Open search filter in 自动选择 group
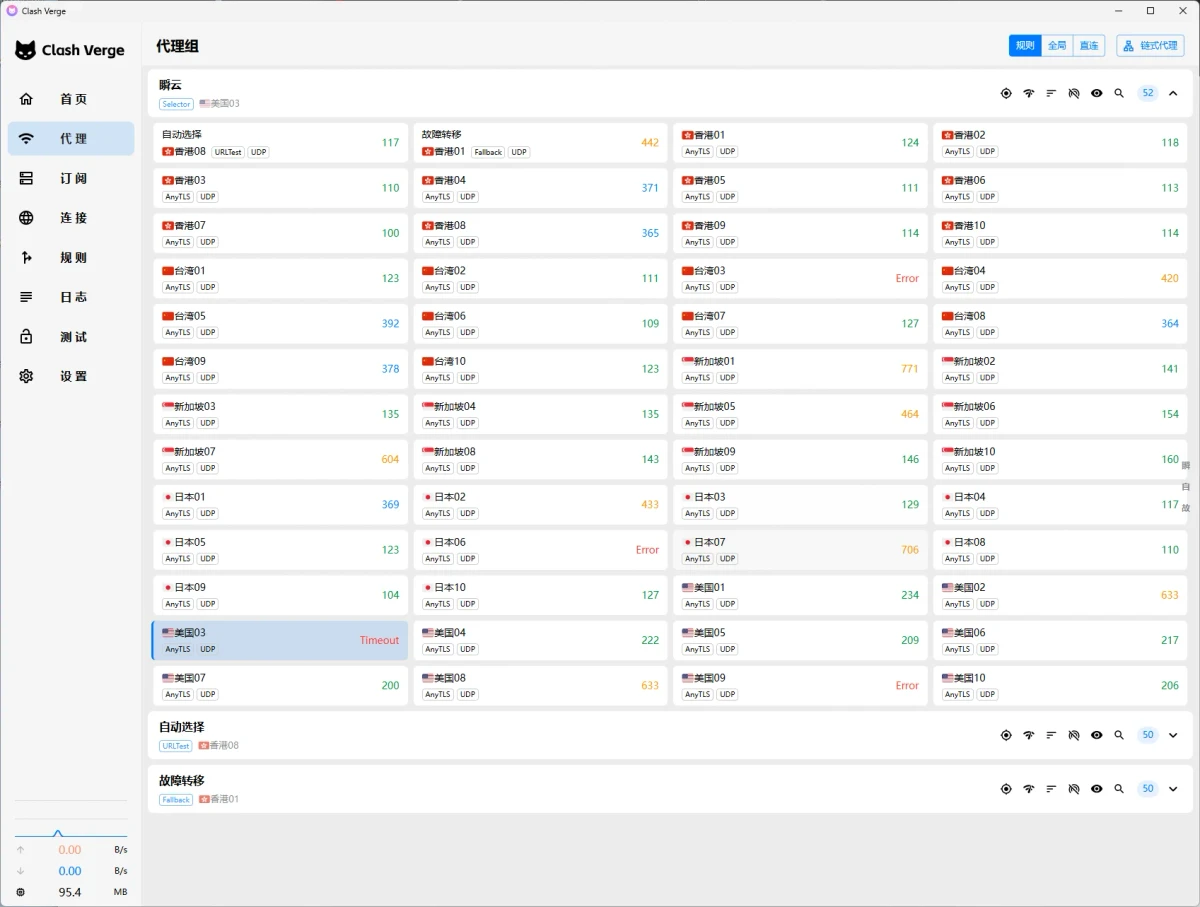 pos(1119,735)
